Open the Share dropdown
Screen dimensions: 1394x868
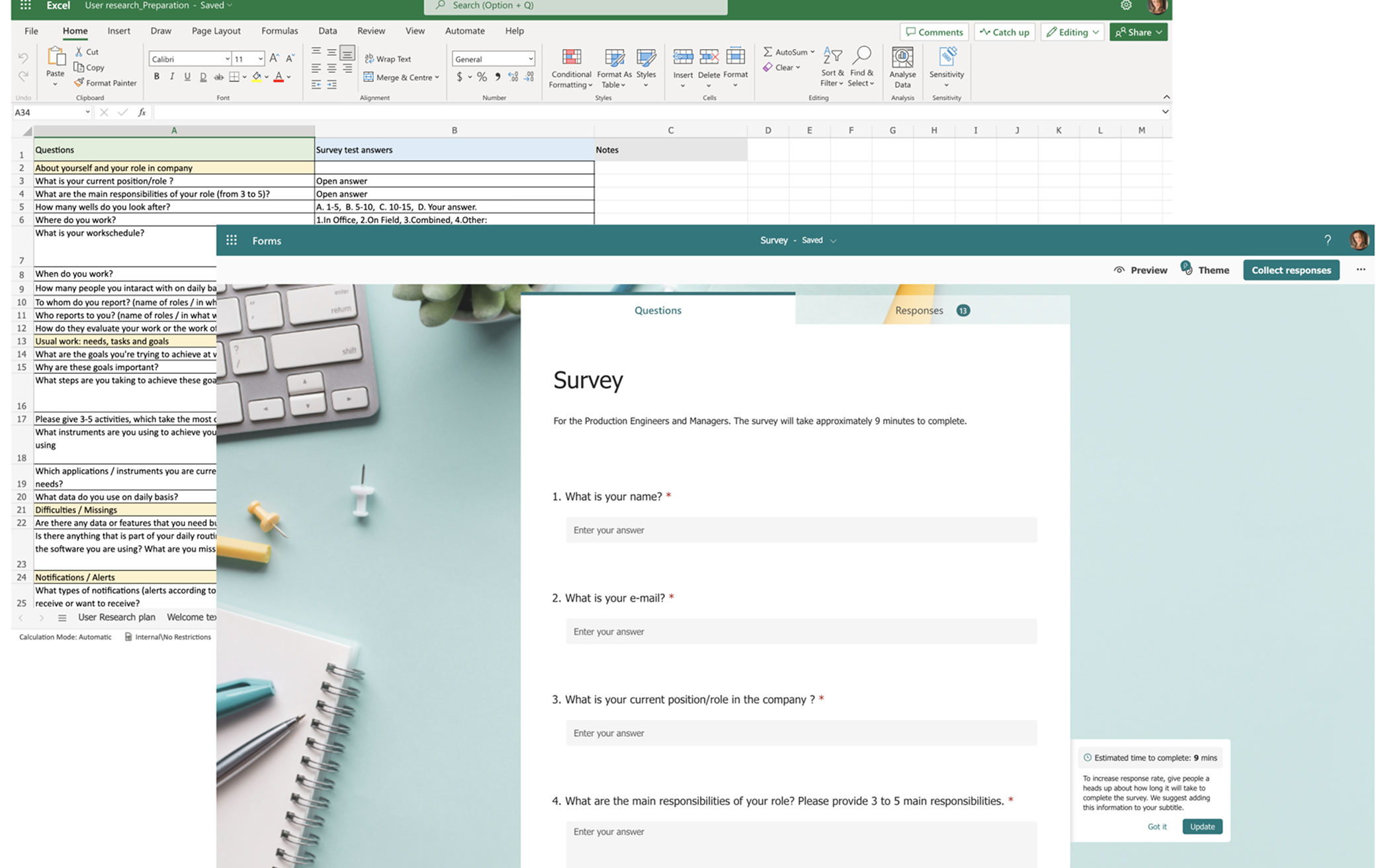coord(1138,32)
